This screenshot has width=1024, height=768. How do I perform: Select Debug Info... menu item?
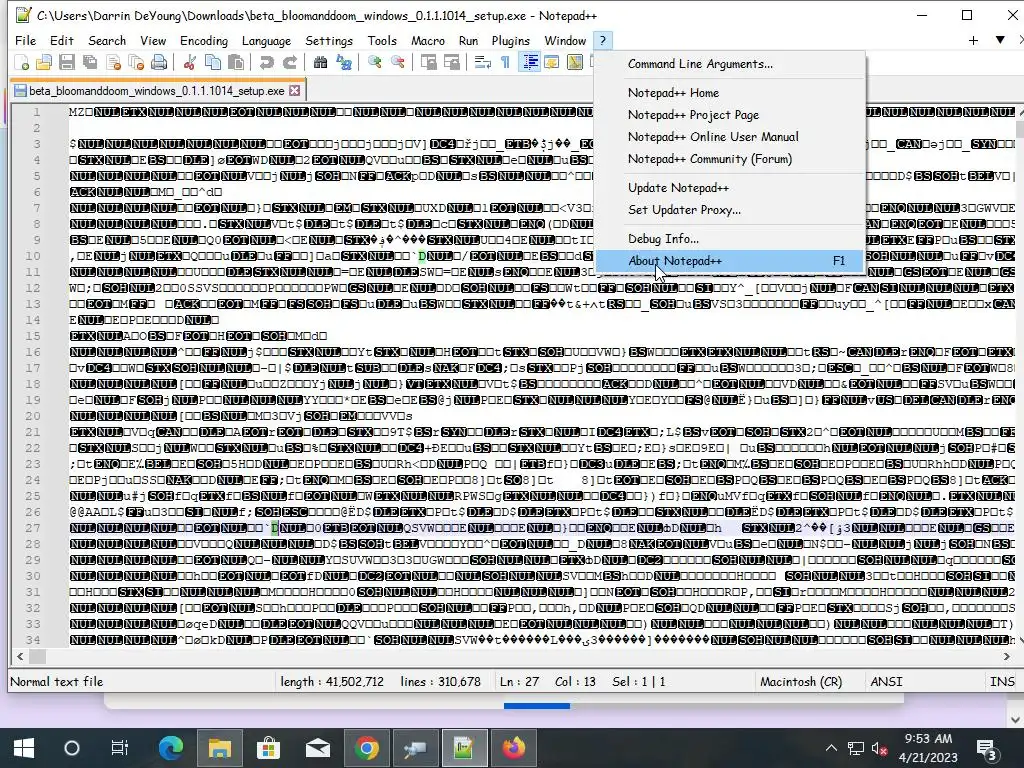point(730,239)
